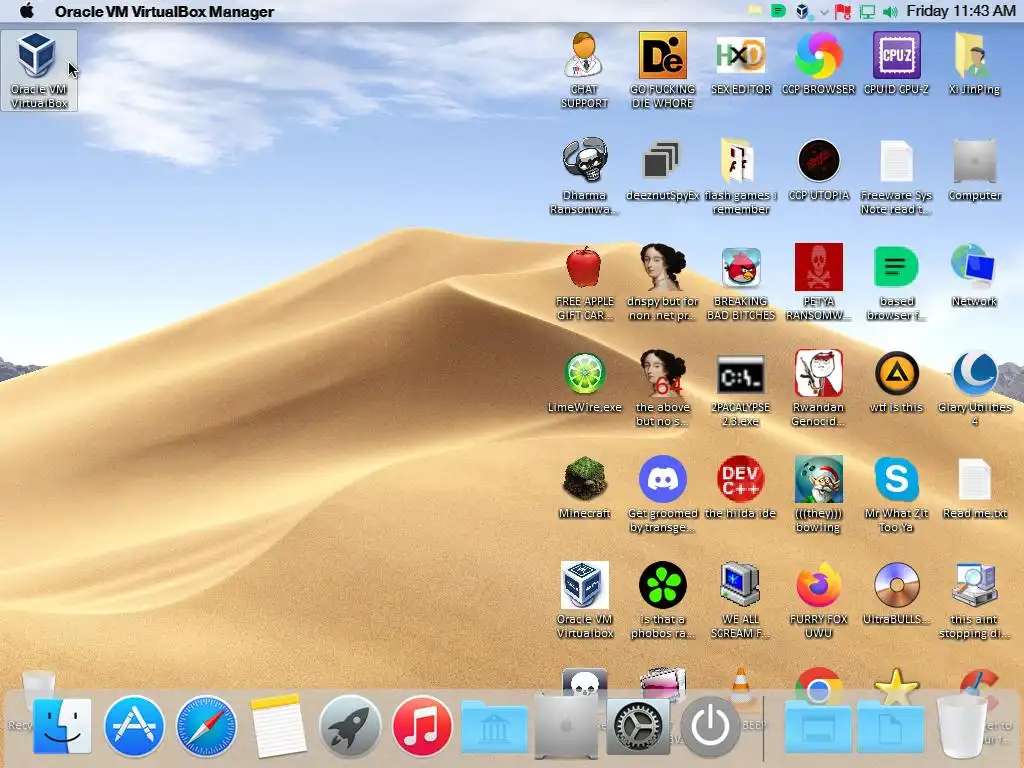Screen dimensions: 1024x768
Task: Launch App Store from the dock
Action: (x=134, y=726)
